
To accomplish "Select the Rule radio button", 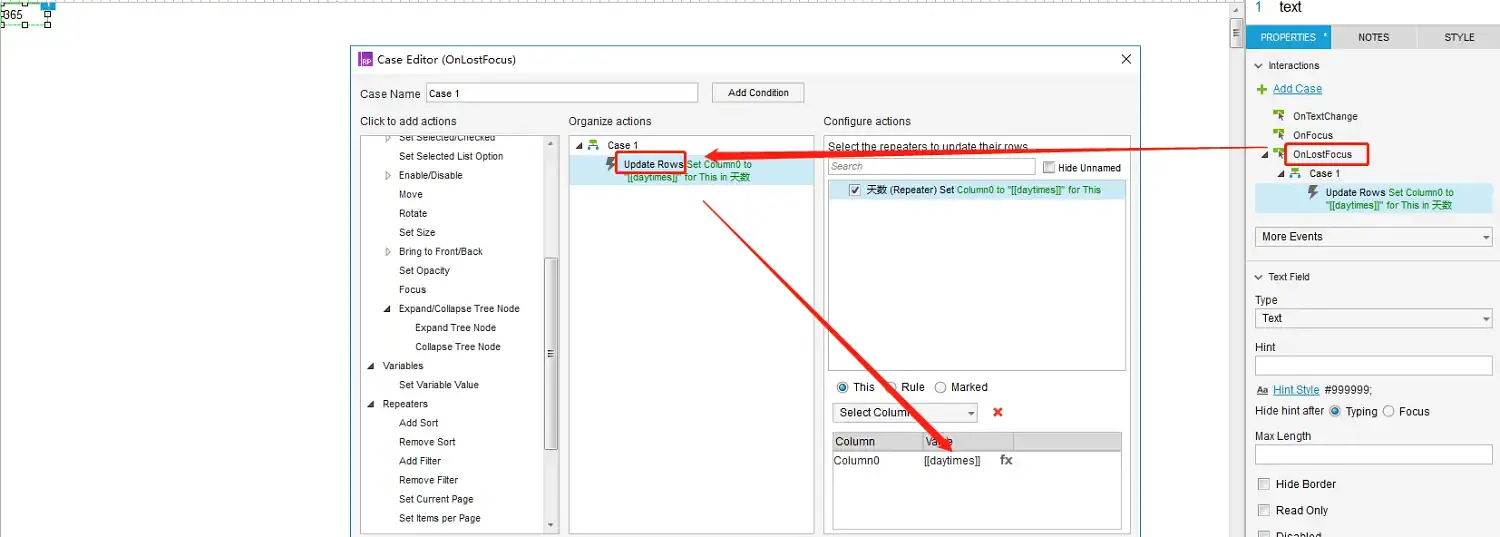I will click(891, 387).
